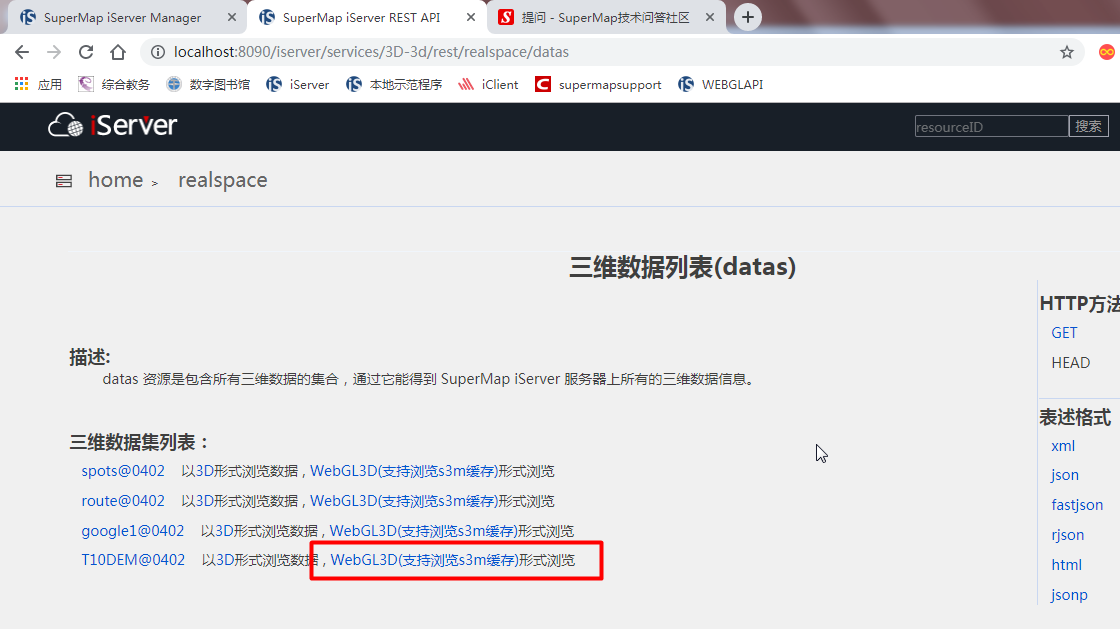Open the google1@0402 dataset link

tap(133, 531)
